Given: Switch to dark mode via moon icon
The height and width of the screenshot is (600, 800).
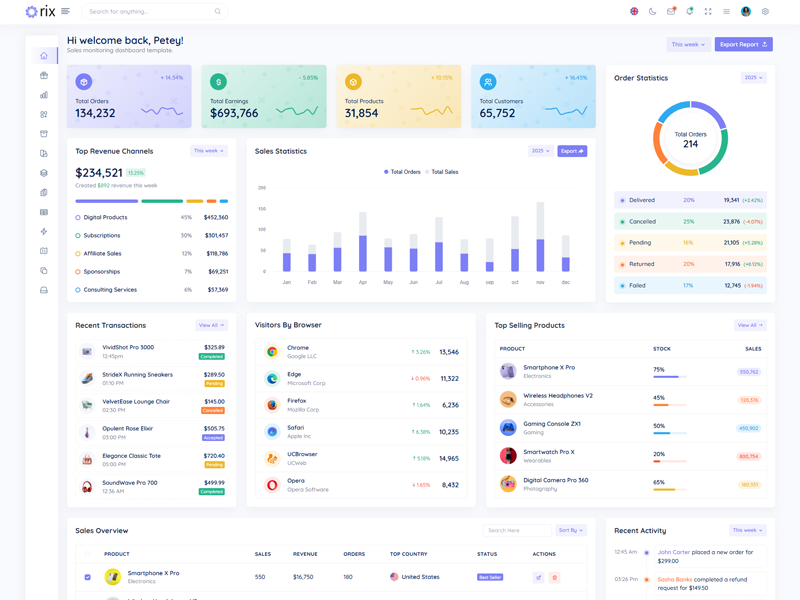Looking at the screenshot, I should (x=653, y=12).
